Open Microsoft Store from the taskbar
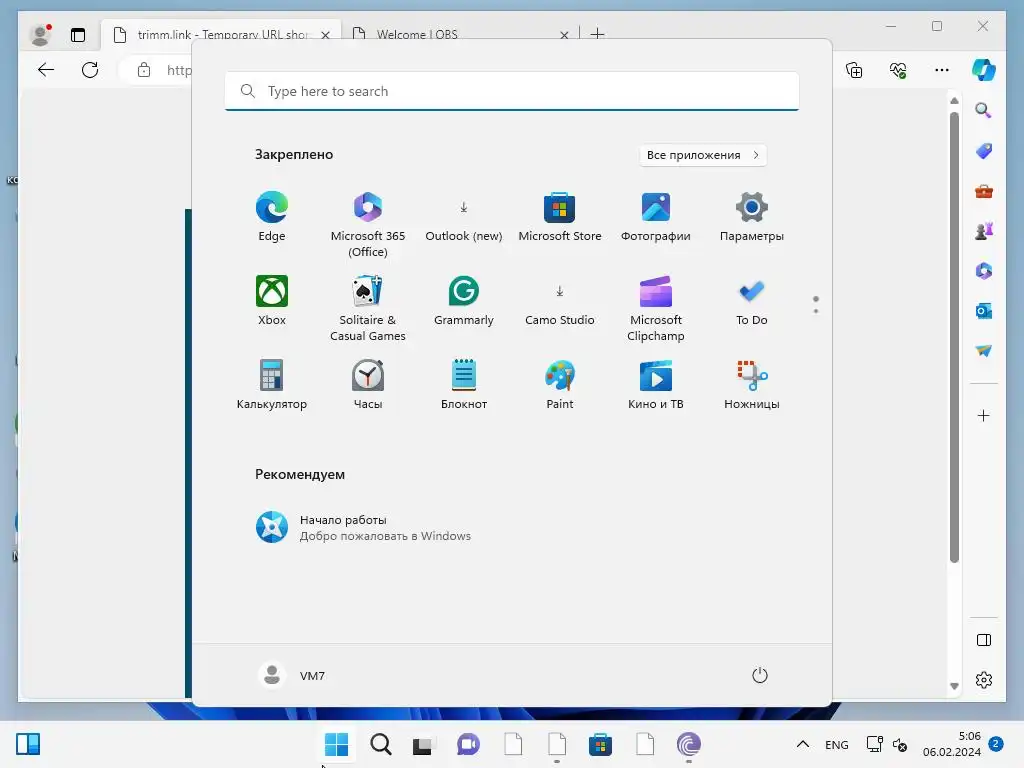 tap(600, 744)
